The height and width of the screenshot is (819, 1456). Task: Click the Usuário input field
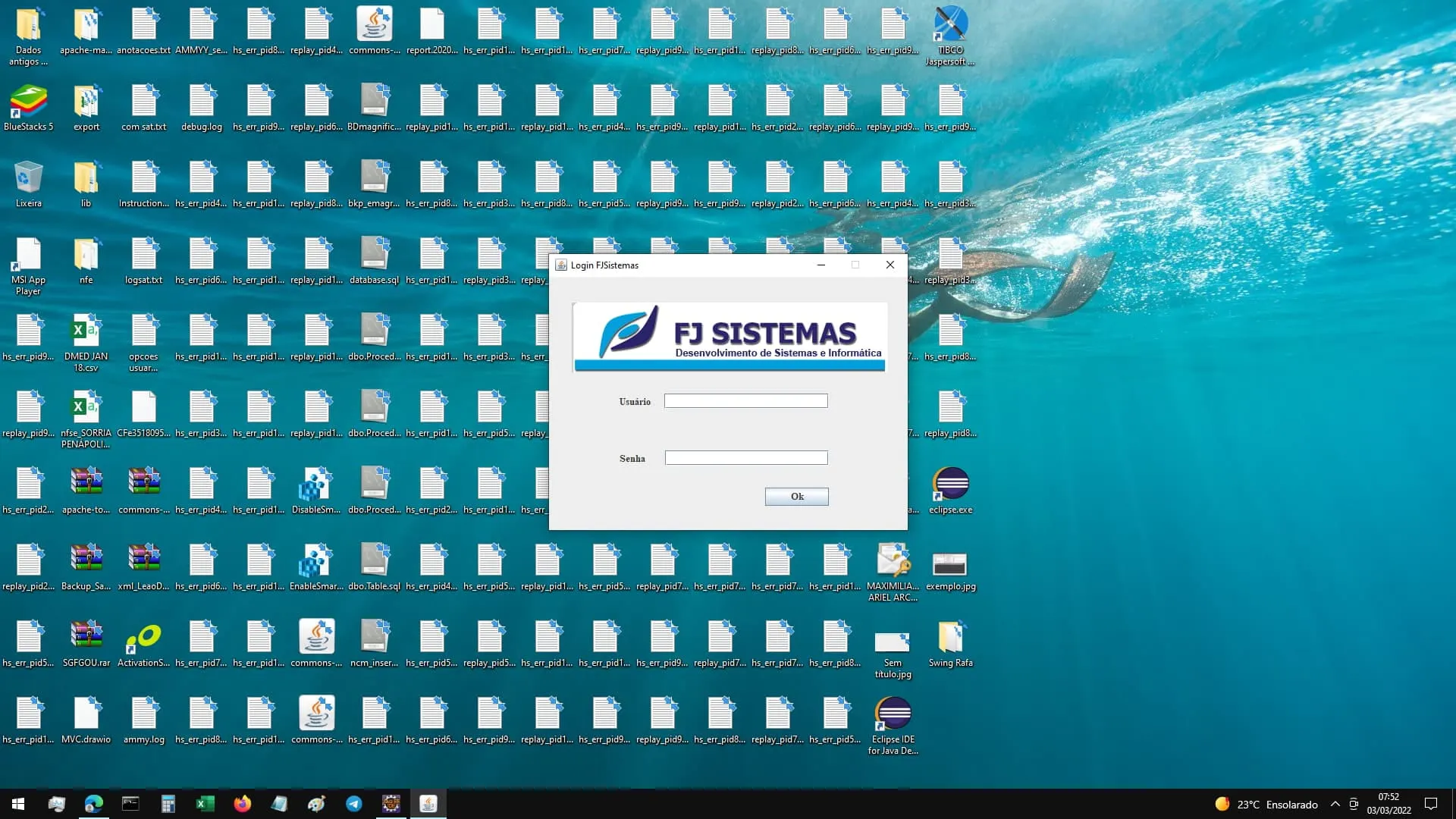tap(745, 400)
